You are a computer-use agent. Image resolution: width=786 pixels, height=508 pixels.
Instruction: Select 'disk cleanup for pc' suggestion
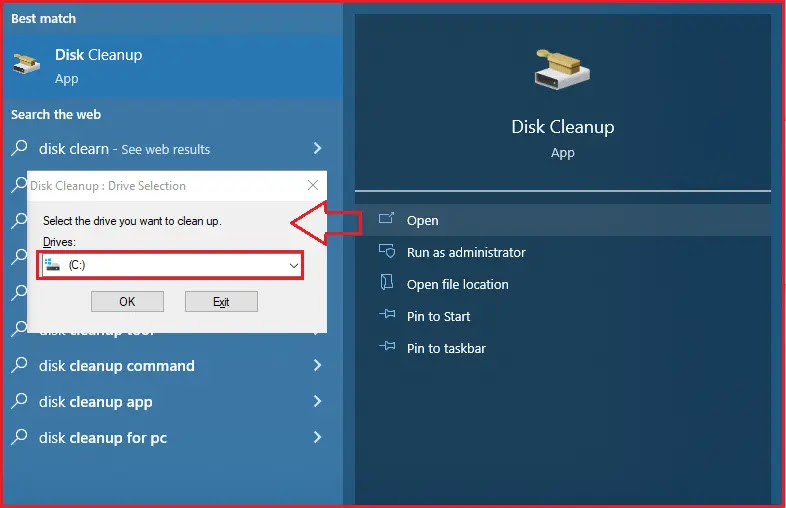[173, 438]
